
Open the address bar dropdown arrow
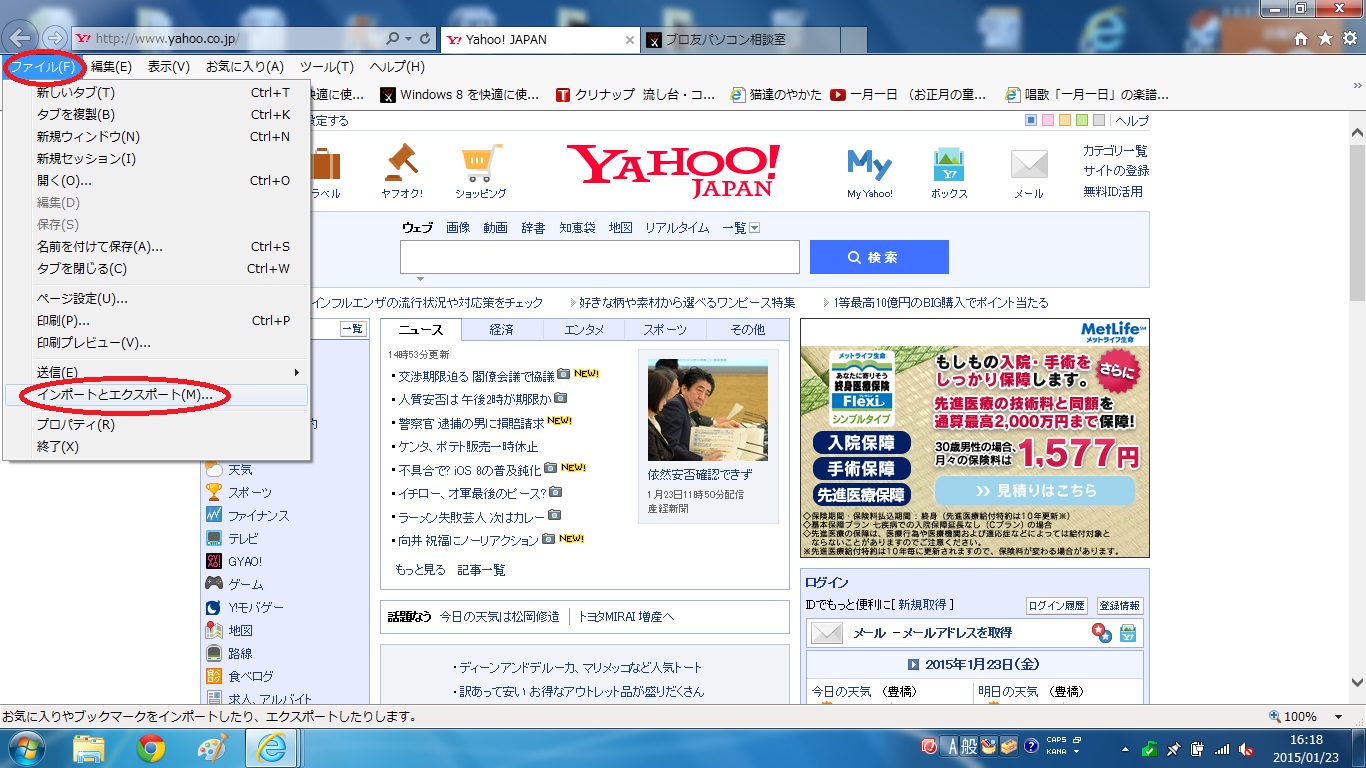tap(408, 38)
